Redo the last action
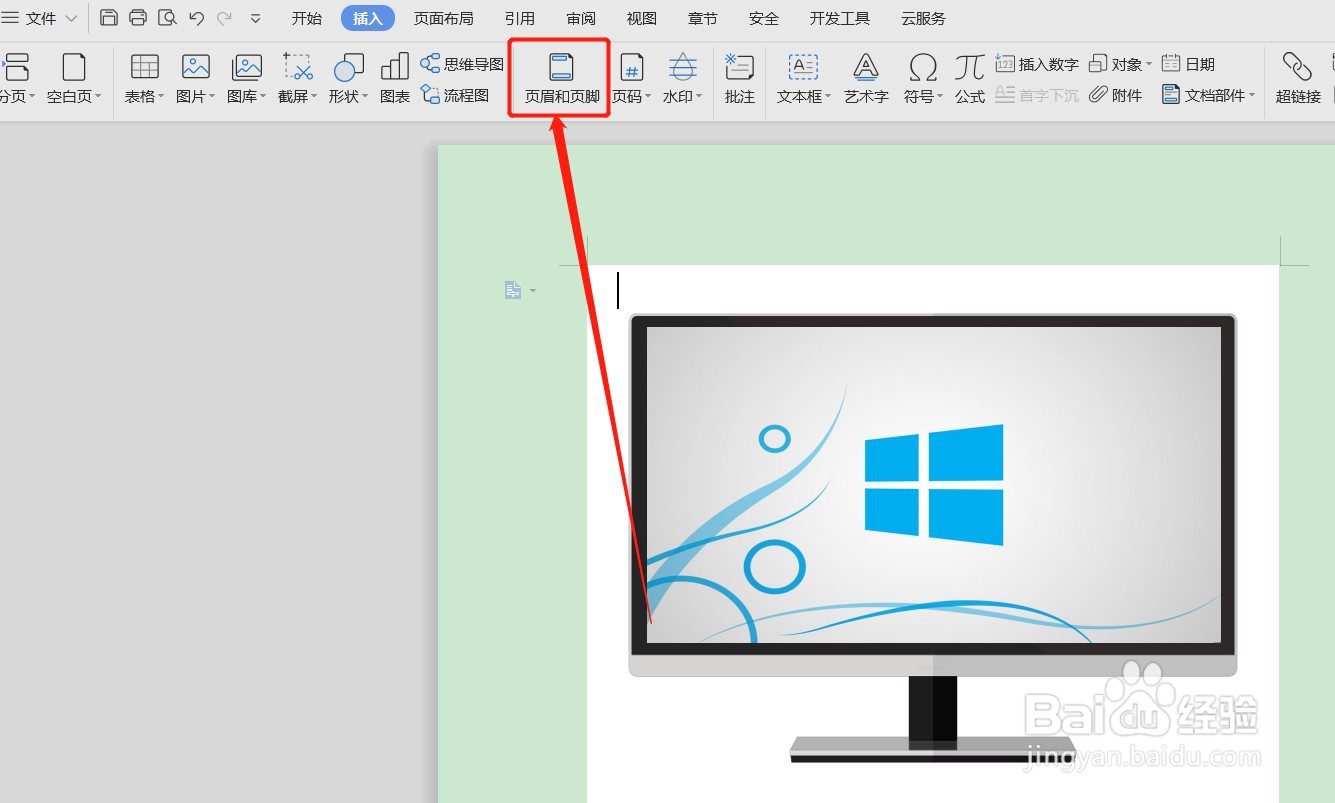 225,18
